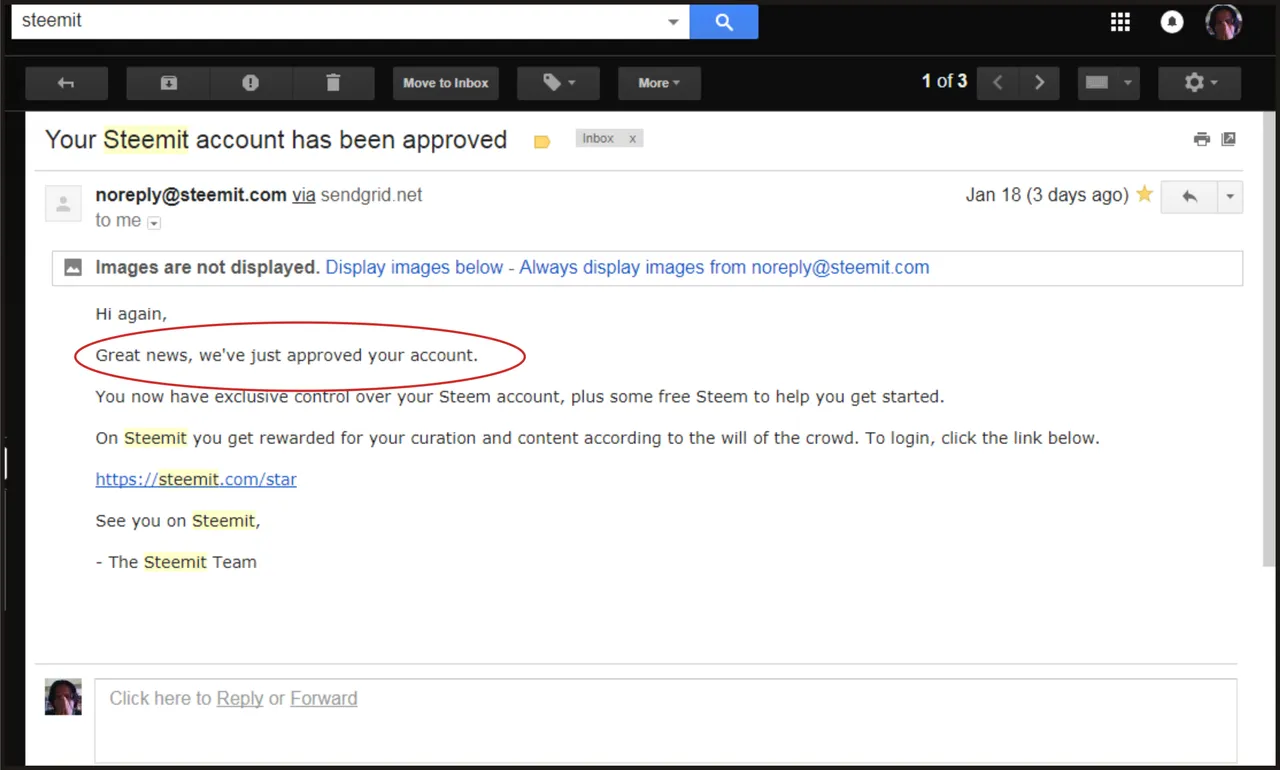
Task: Click Always display images from noreply@steemit.com
Action: tap(724, 267)
